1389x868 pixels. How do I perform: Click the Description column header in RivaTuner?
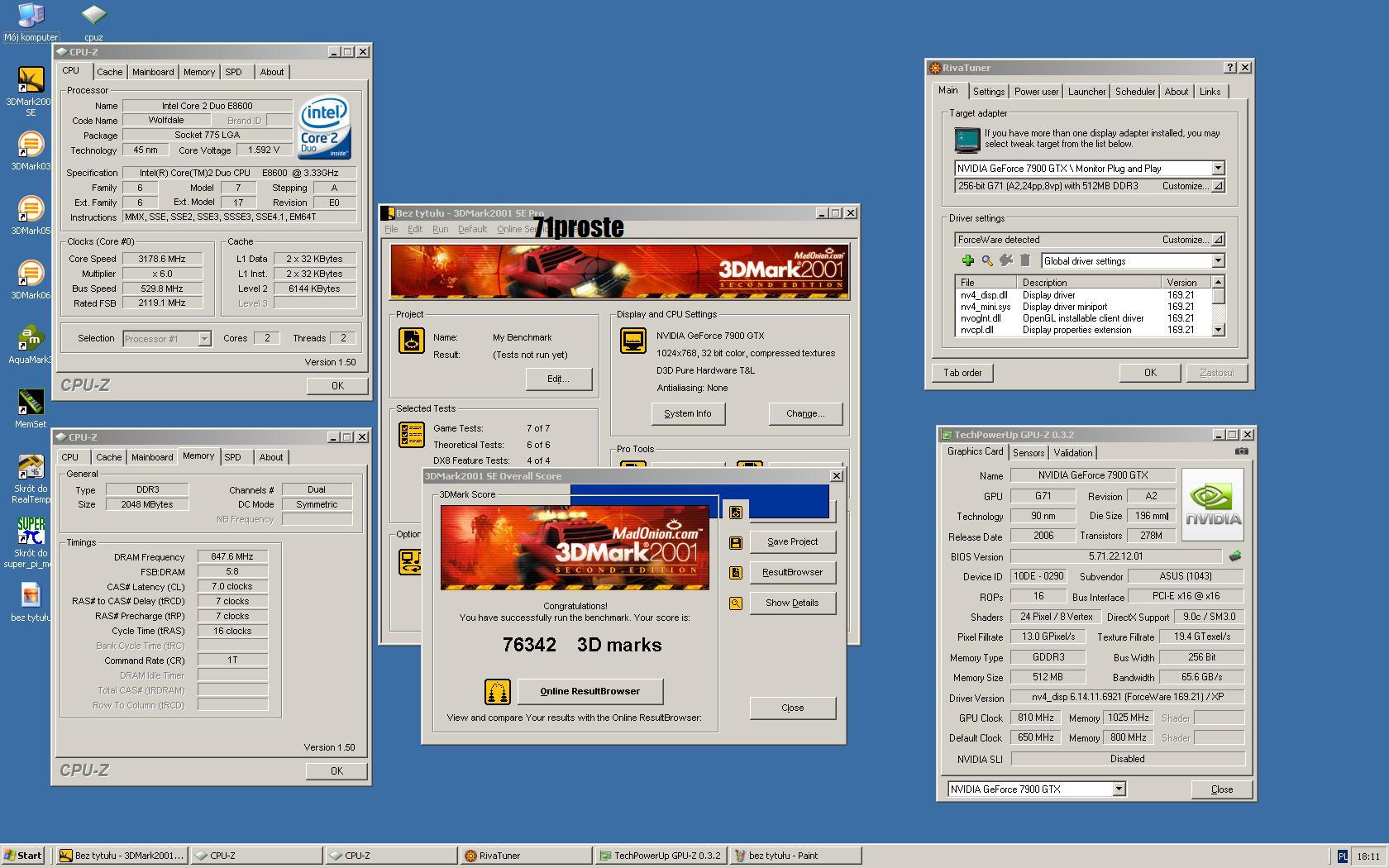tap(1088, 283)
